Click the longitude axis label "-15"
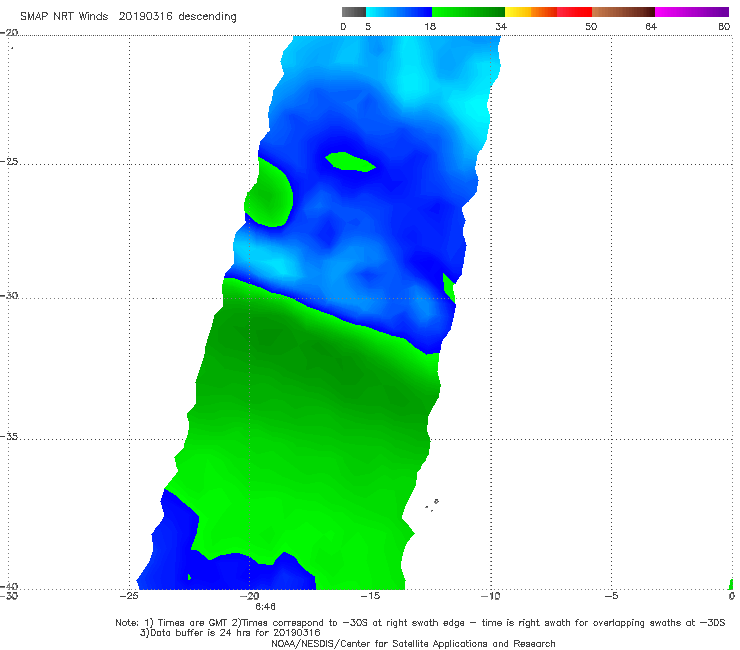Viewport: 740px width, 650px height. [x=370, y=596]
